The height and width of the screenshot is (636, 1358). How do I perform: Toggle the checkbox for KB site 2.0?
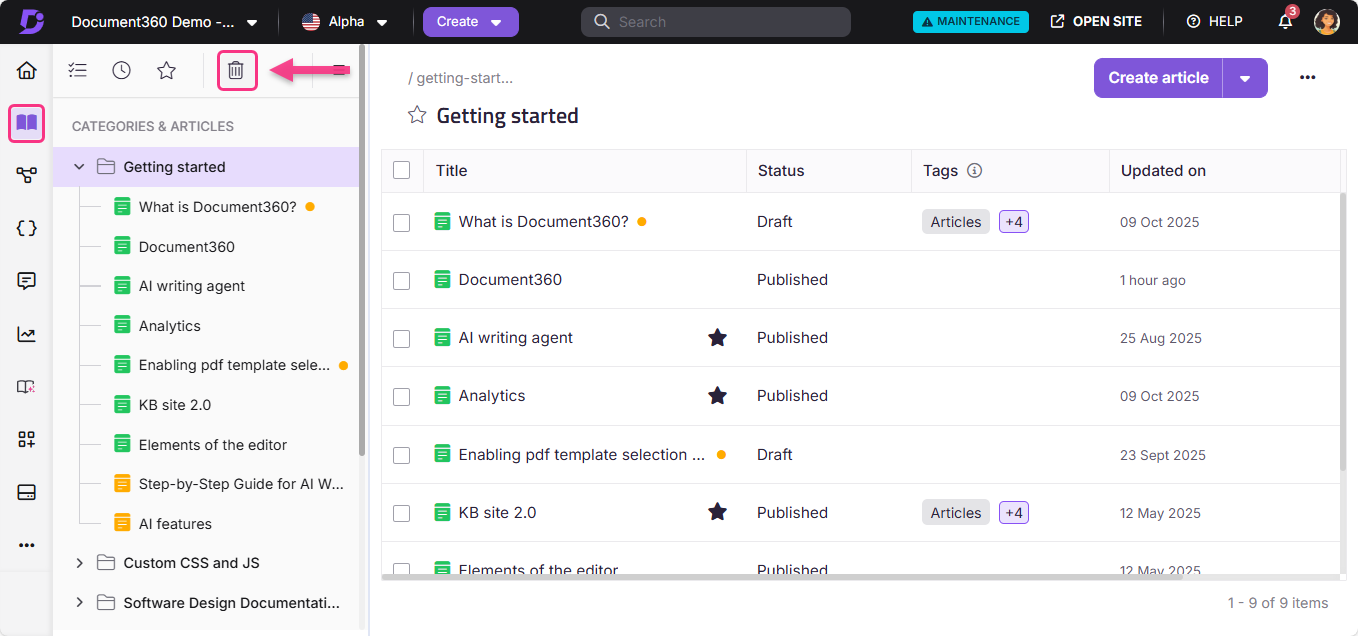(x=401, y=512)
